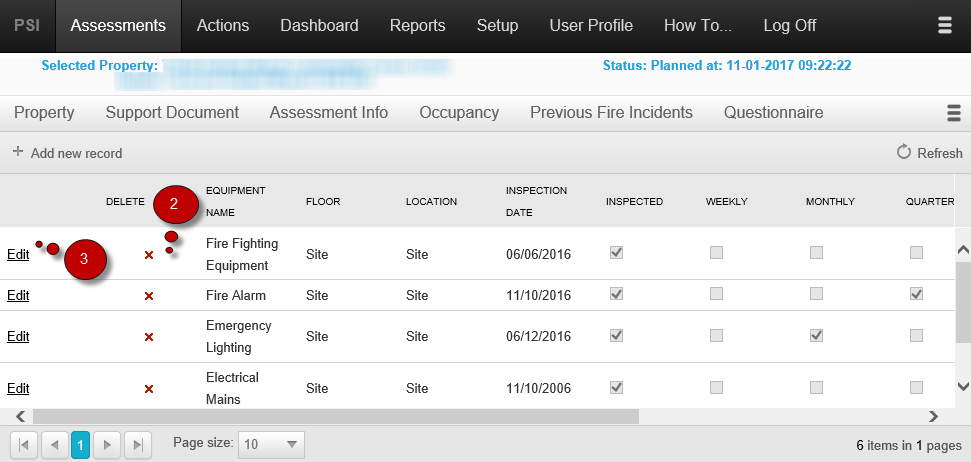Click the vertical scrollbar up arrow

[963, 250]
